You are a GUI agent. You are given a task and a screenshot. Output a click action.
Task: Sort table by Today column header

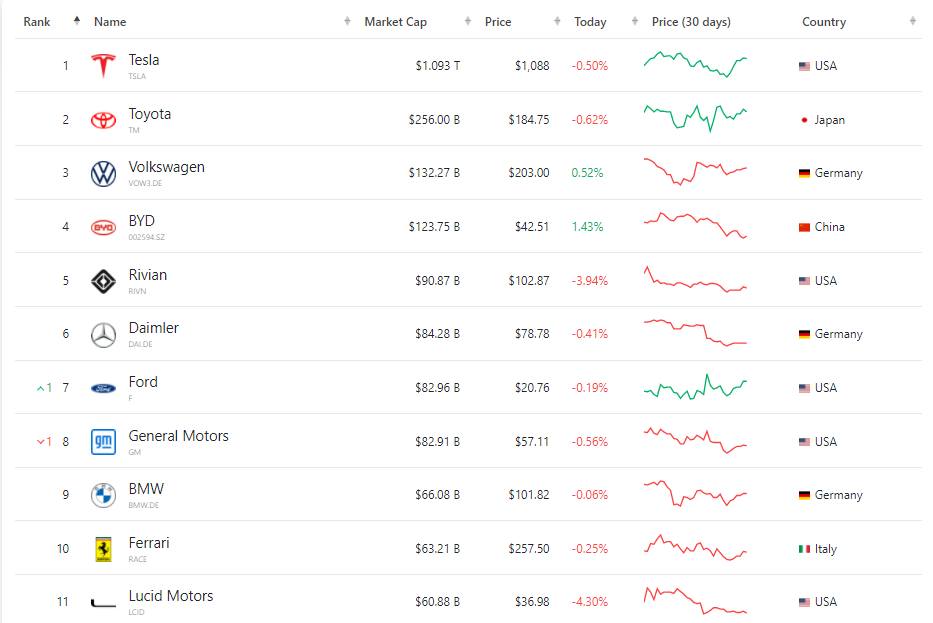click(x=590, y=22)
